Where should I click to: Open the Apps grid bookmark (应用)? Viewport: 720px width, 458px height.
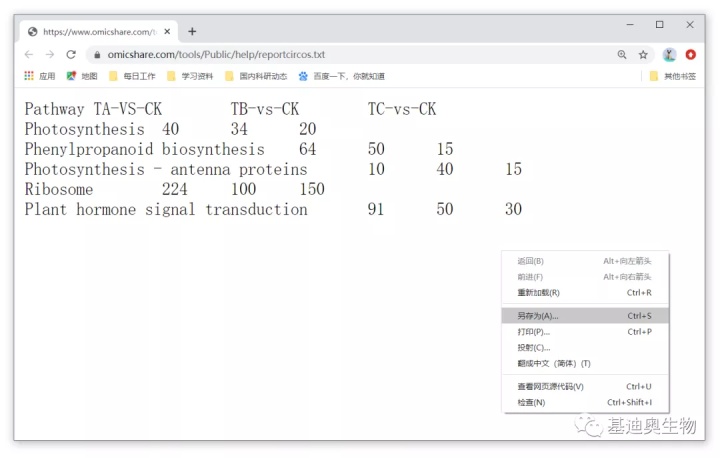click(39, 76)
